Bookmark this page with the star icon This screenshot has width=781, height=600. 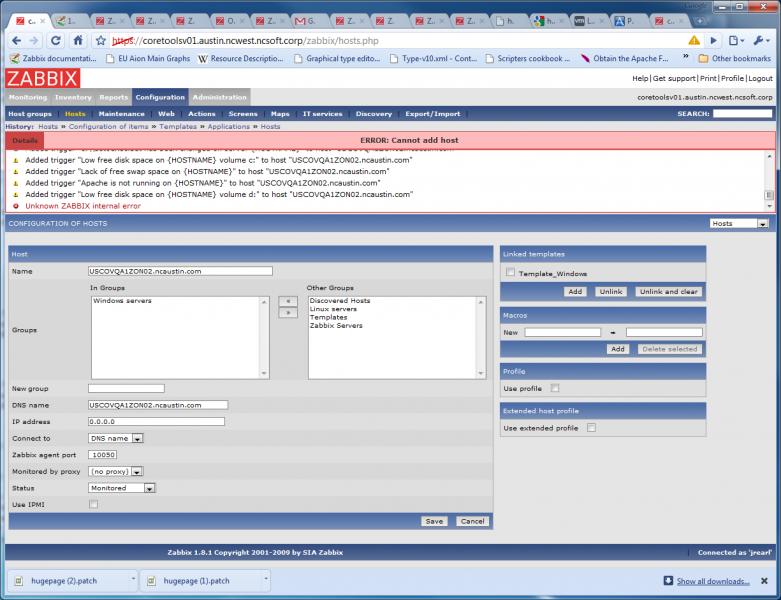point(101,40)
